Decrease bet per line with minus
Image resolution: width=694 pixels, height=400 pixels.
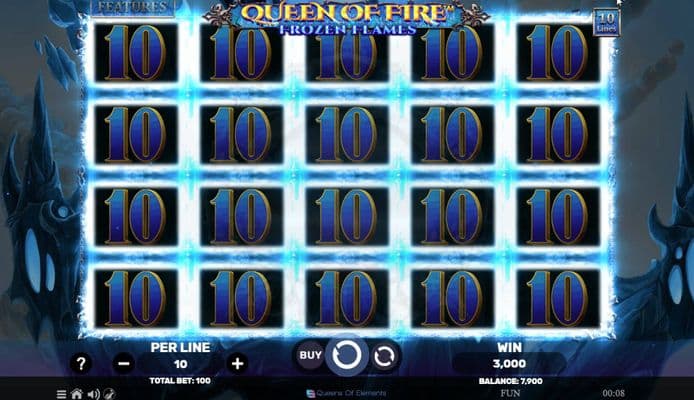(123, 364)
